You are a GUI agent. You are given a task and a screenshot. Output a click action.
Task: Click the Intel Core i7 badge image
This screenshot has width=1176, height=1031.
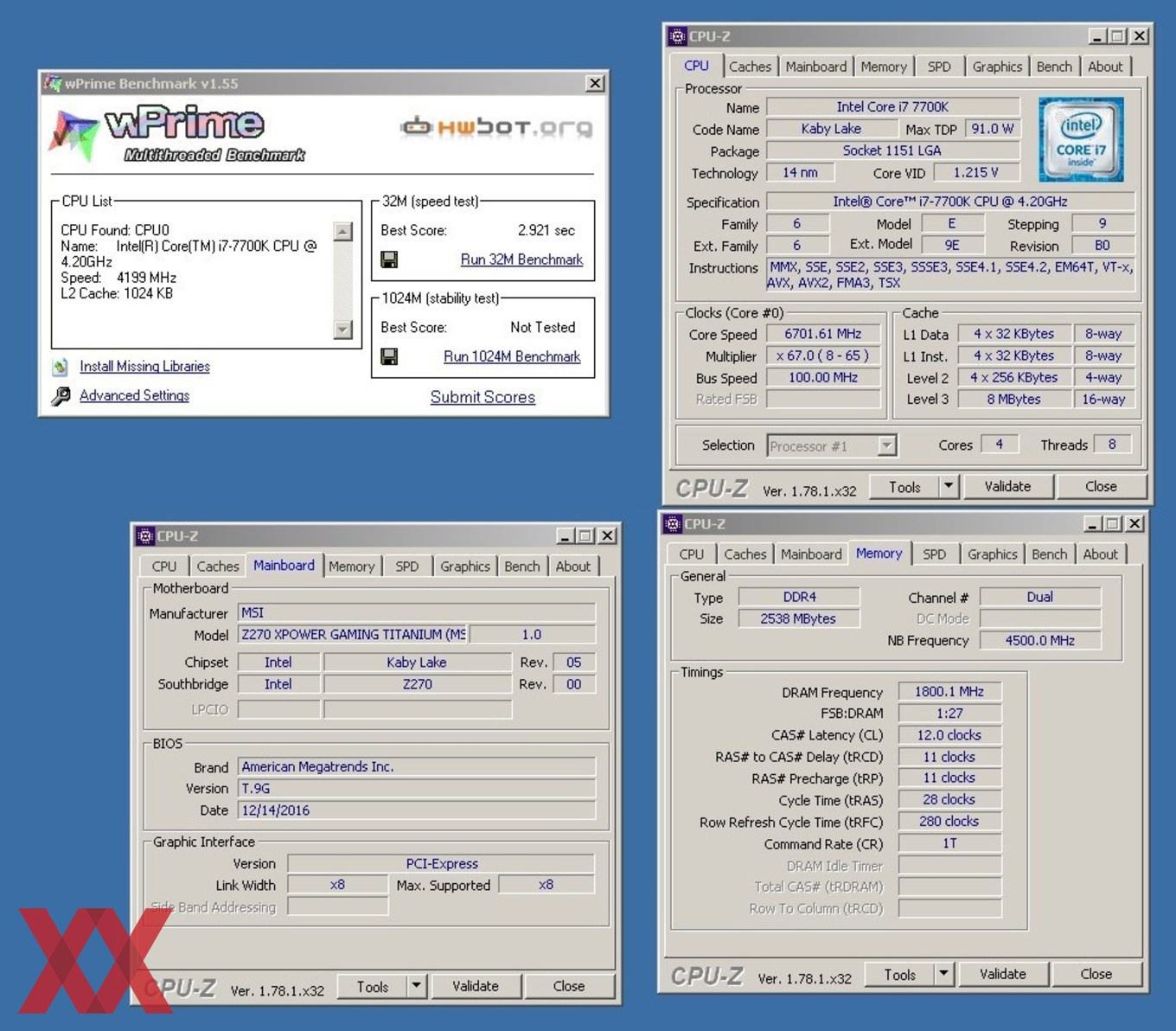(1081, 138)
